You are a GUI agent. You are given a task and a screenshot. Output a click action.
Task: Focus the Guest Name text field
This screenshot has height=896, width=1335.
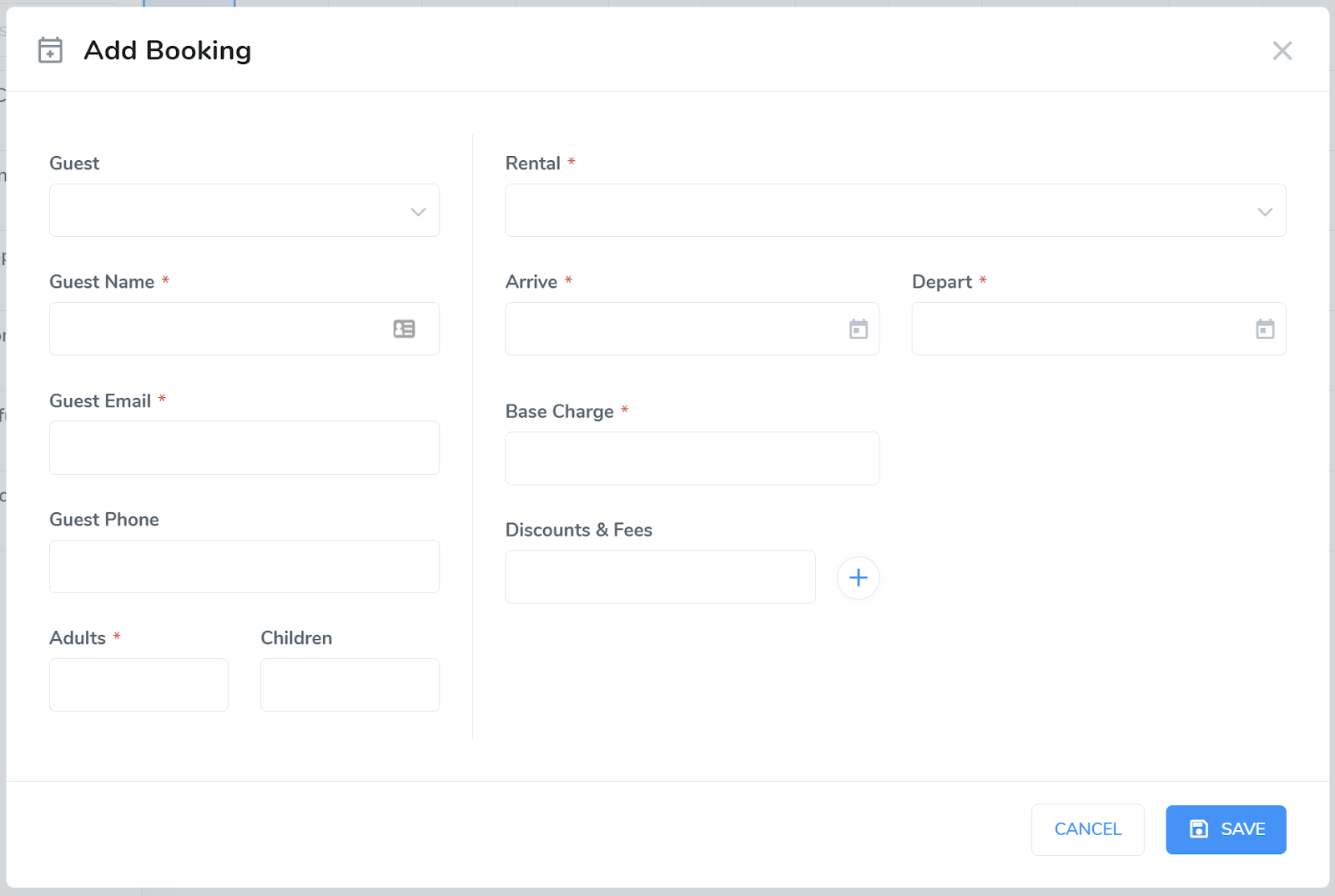pyautogui.click(x=217, y=329)
